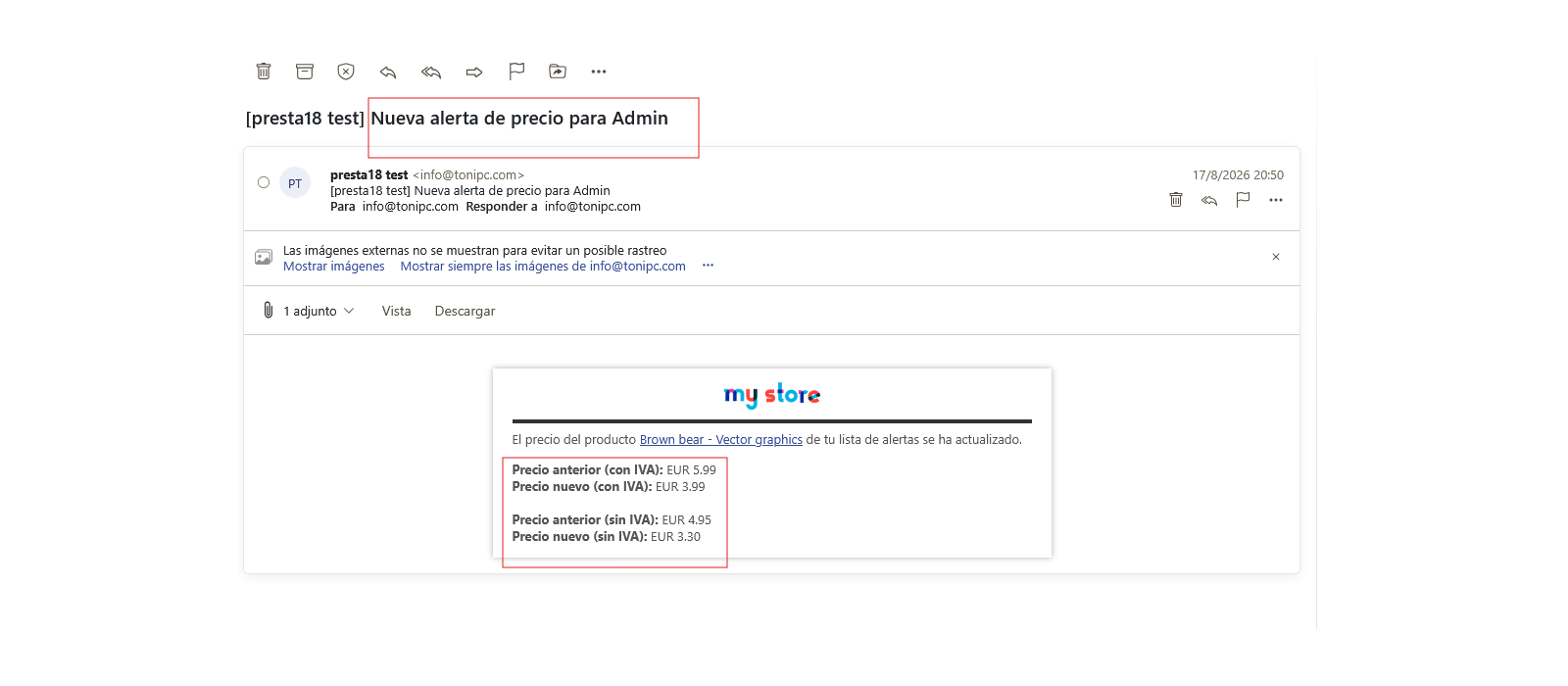Archive the message with archive icon

305,72
